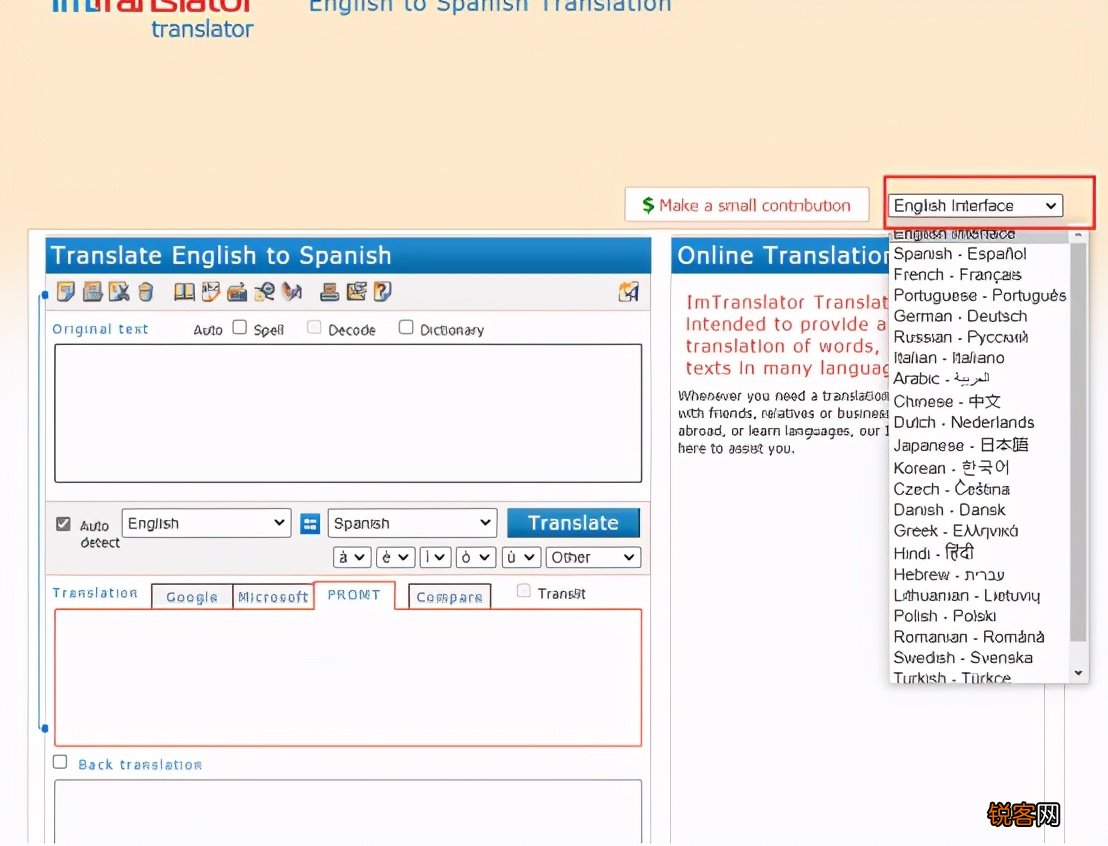This screenshot has height=846, width=1108.
Task: Open the Other characters dropdown
Action: point(593,557)
